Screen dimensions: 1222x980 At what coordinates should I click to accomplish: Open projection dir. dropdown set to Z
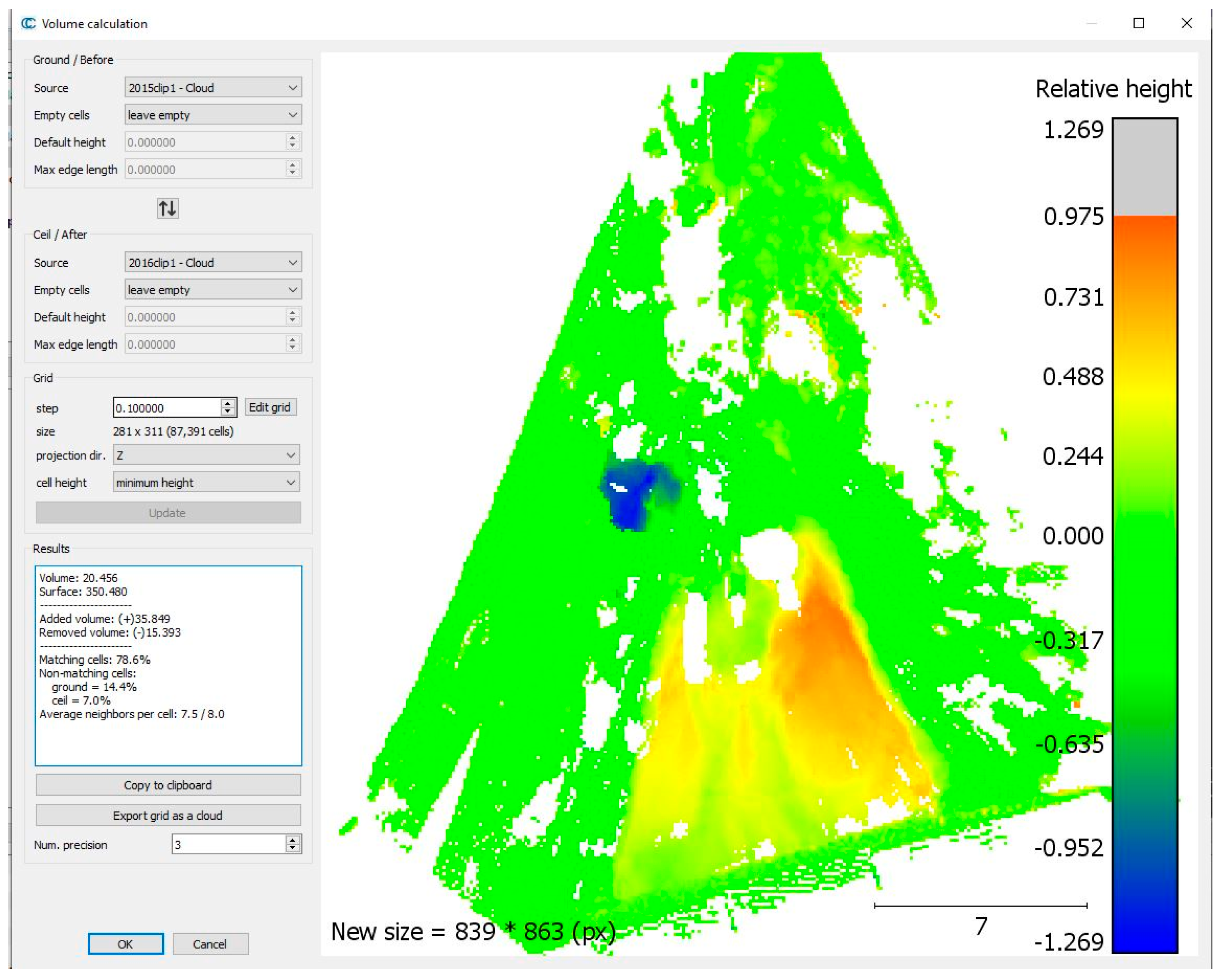(x=206, y=455)
